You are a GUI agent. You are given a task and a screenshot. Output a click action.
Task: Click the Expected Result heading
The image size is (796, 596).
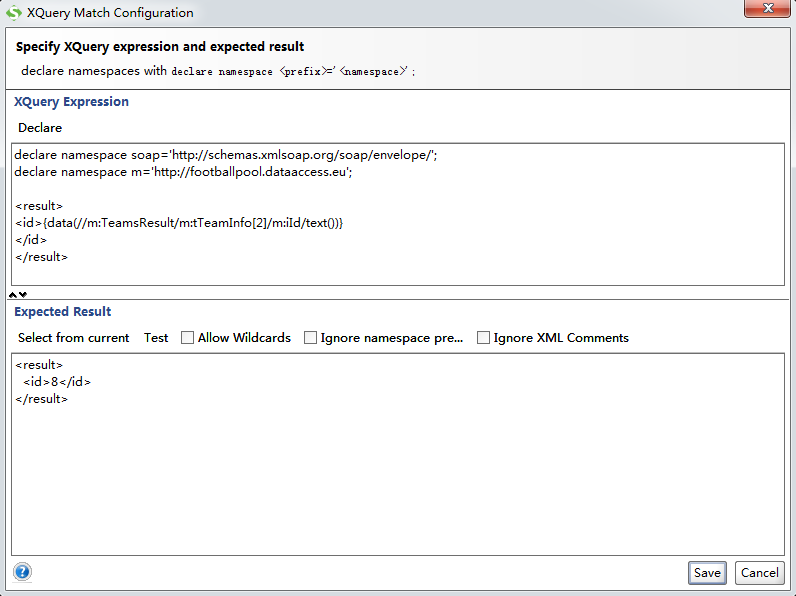[x=62, y=312]
